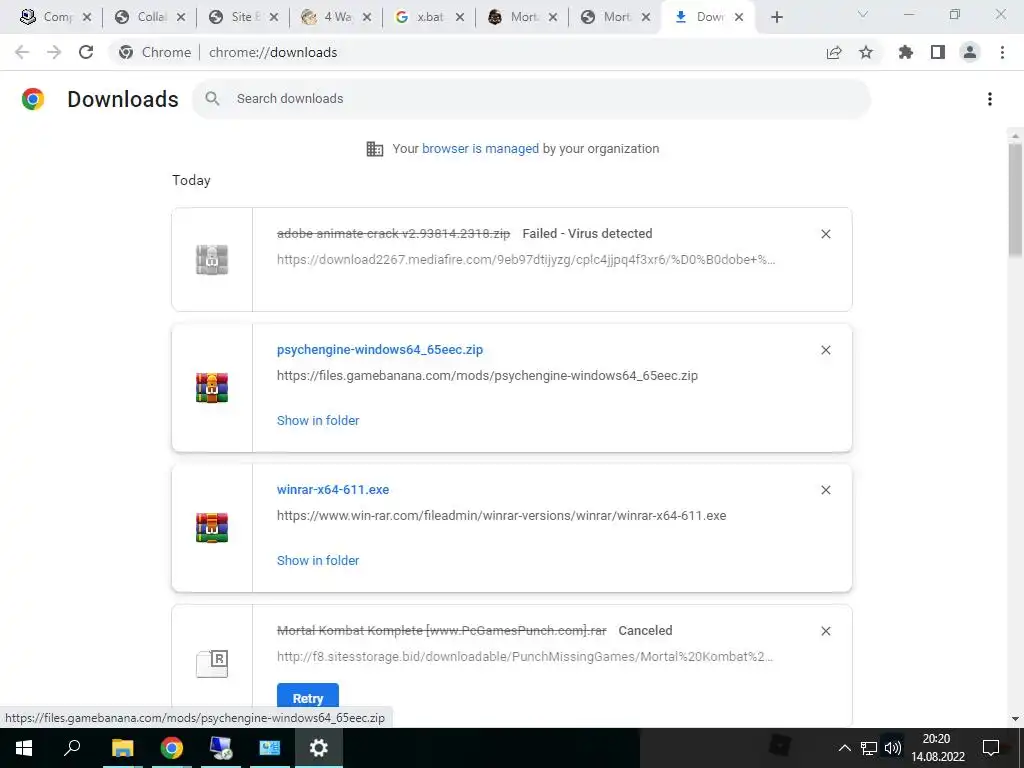
Task: Reload the downloads page
Action: click(86, 52)
